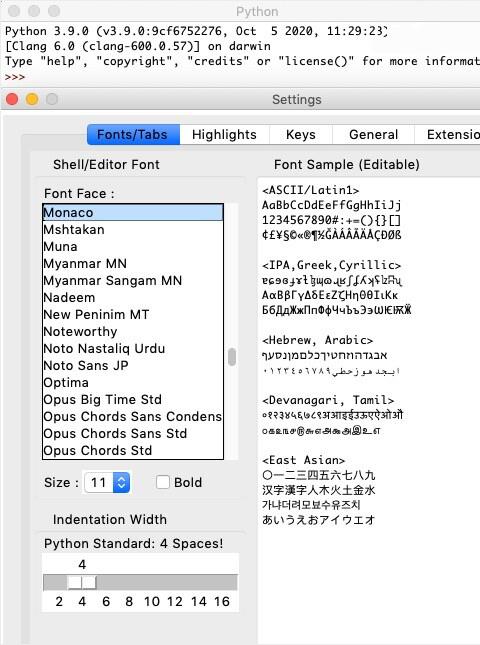Click the IPA,Greek,Cyrillic sample heading

[x=332, y=265]
